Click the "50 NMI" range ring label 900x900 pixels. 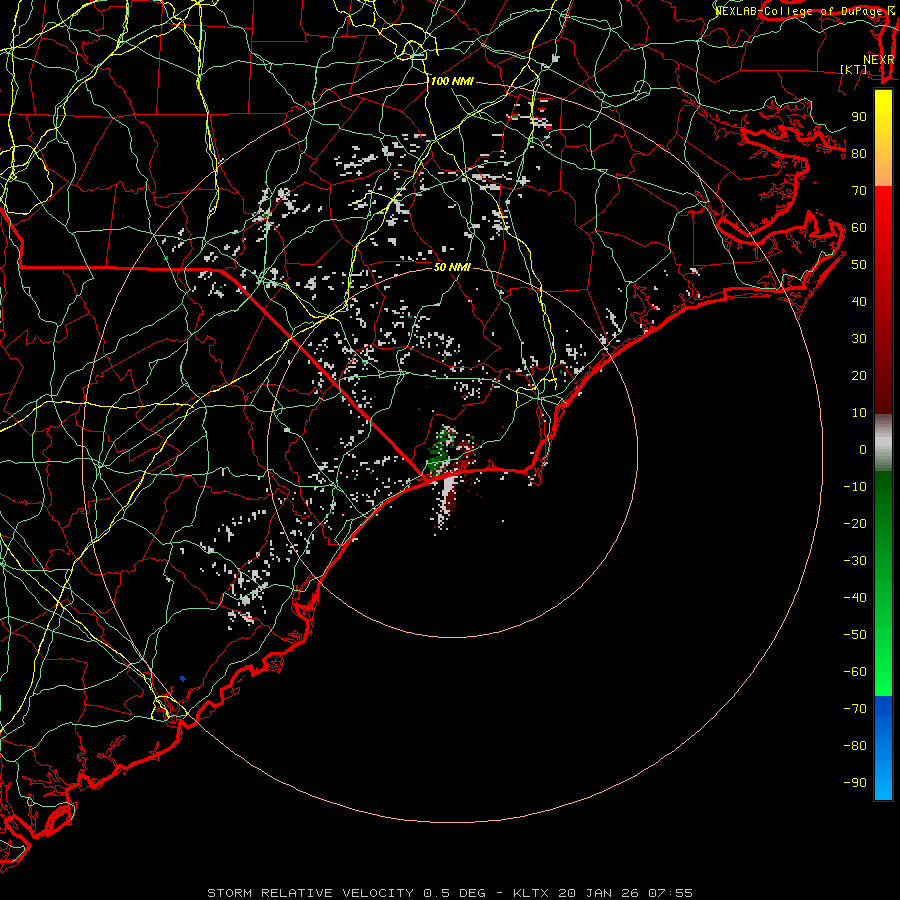click(x=452, y=267)
